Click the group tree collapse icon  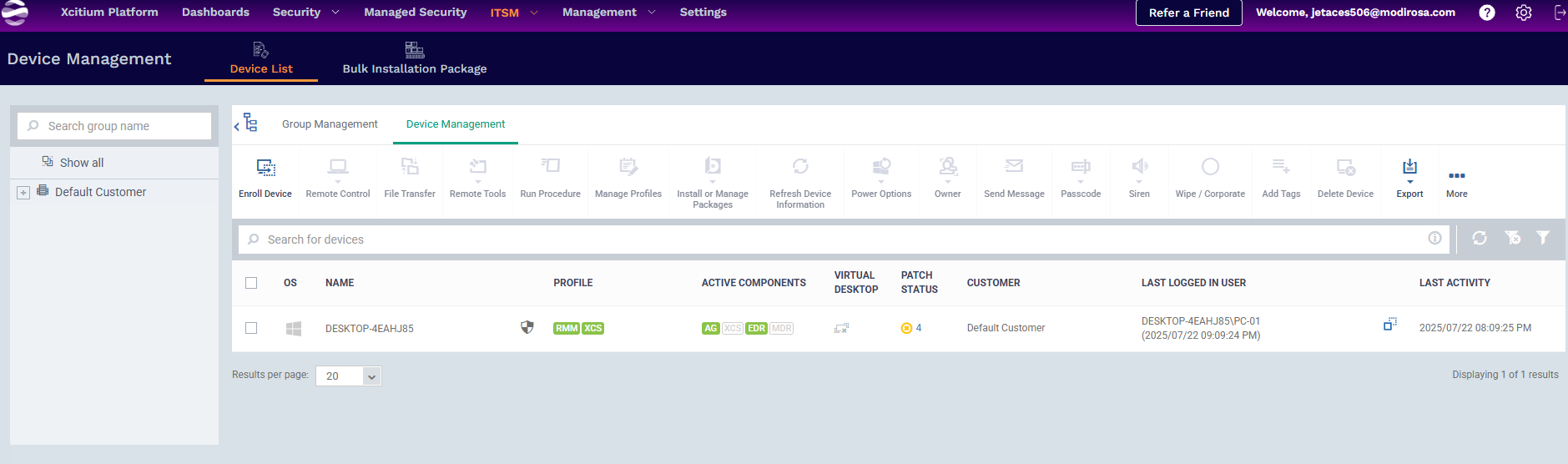click(246, 124)
